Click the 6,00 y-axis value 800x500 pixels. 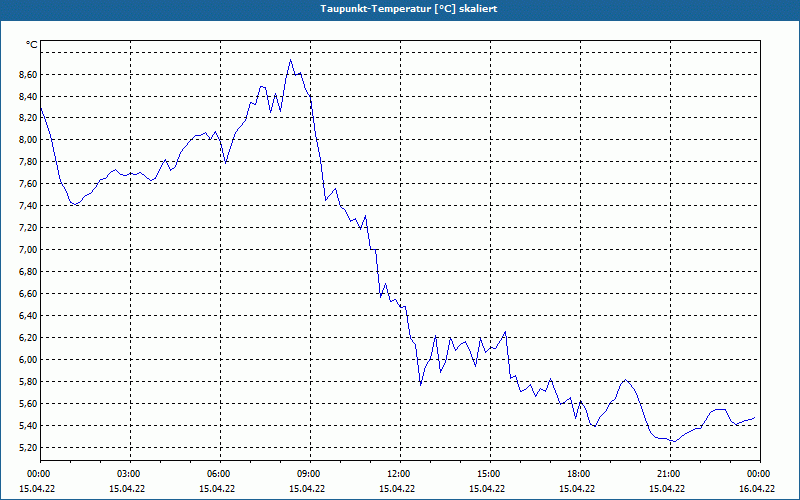point(28,360)
